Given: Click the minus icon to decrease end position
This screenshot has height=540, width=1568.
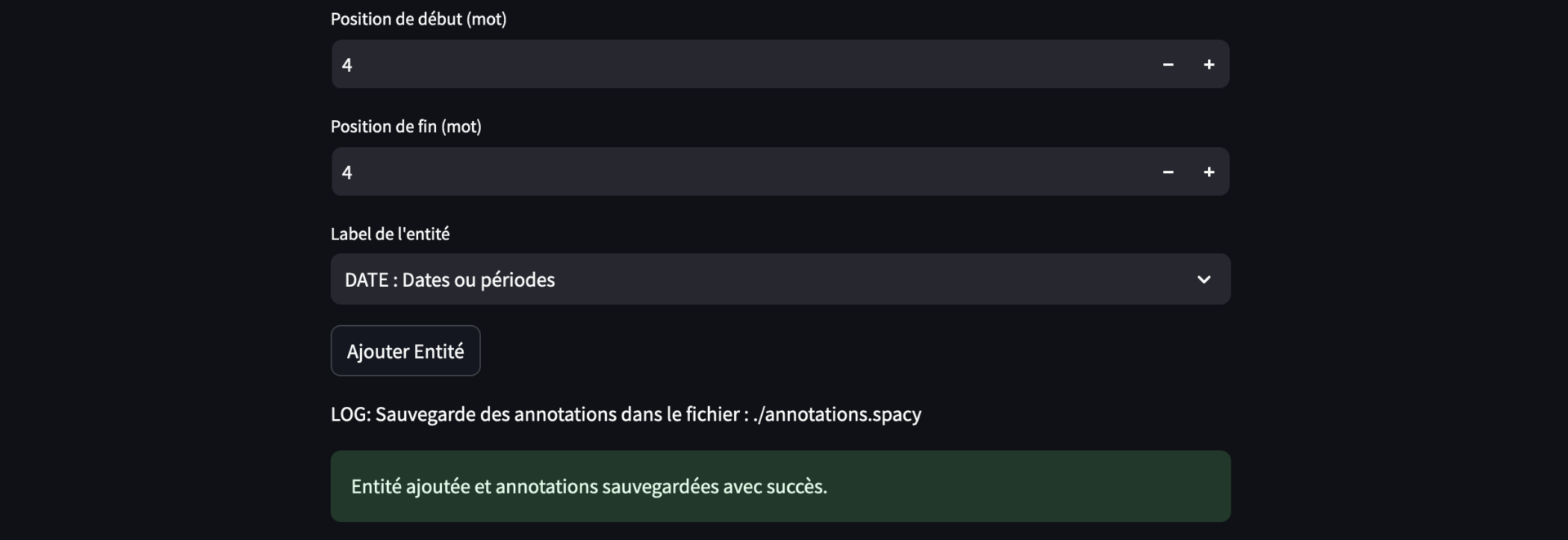Looking at the screenshot, I should tap(1168, 172).
